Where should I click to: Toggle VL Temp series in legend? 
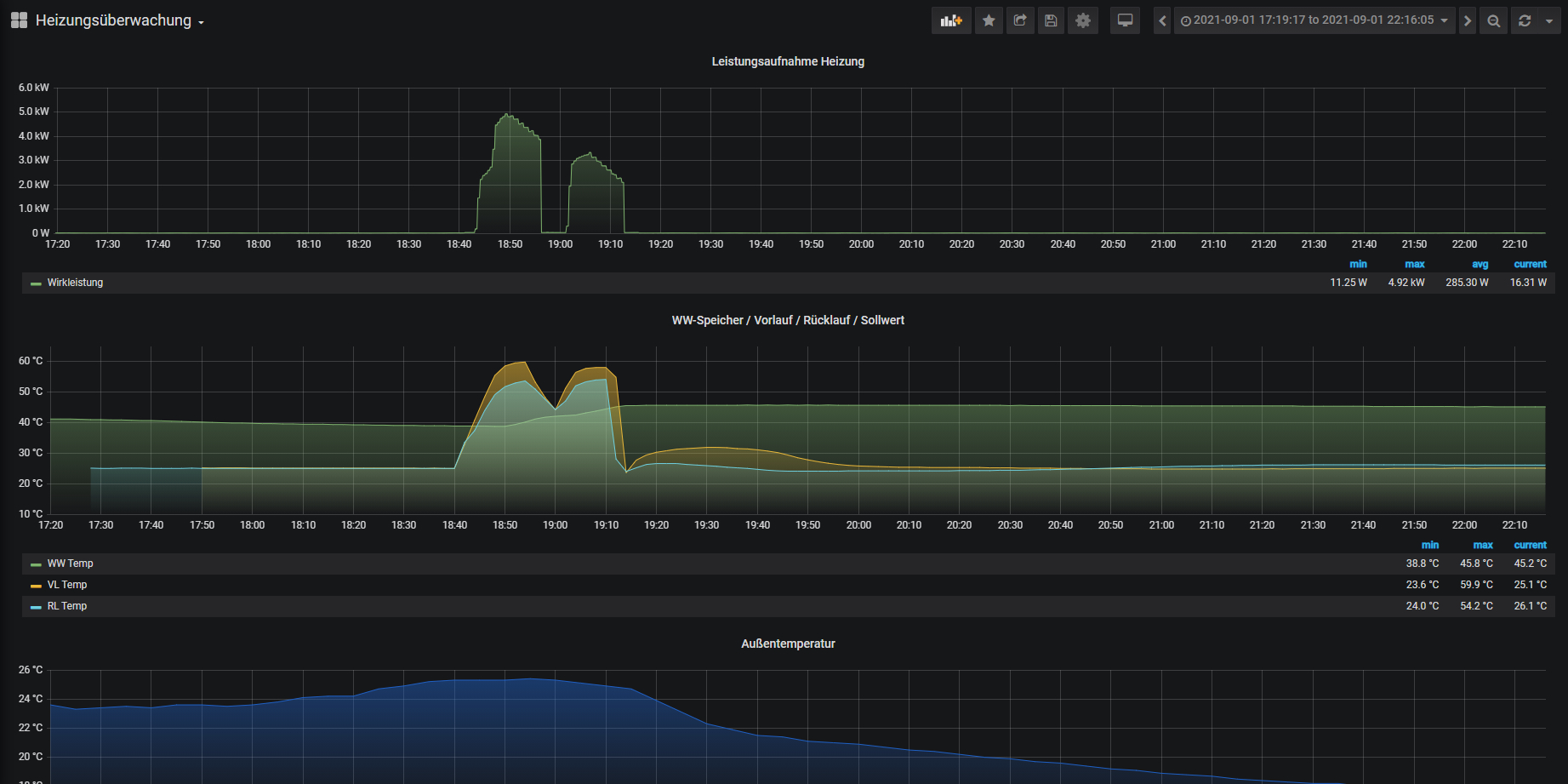tap(66, 585)
